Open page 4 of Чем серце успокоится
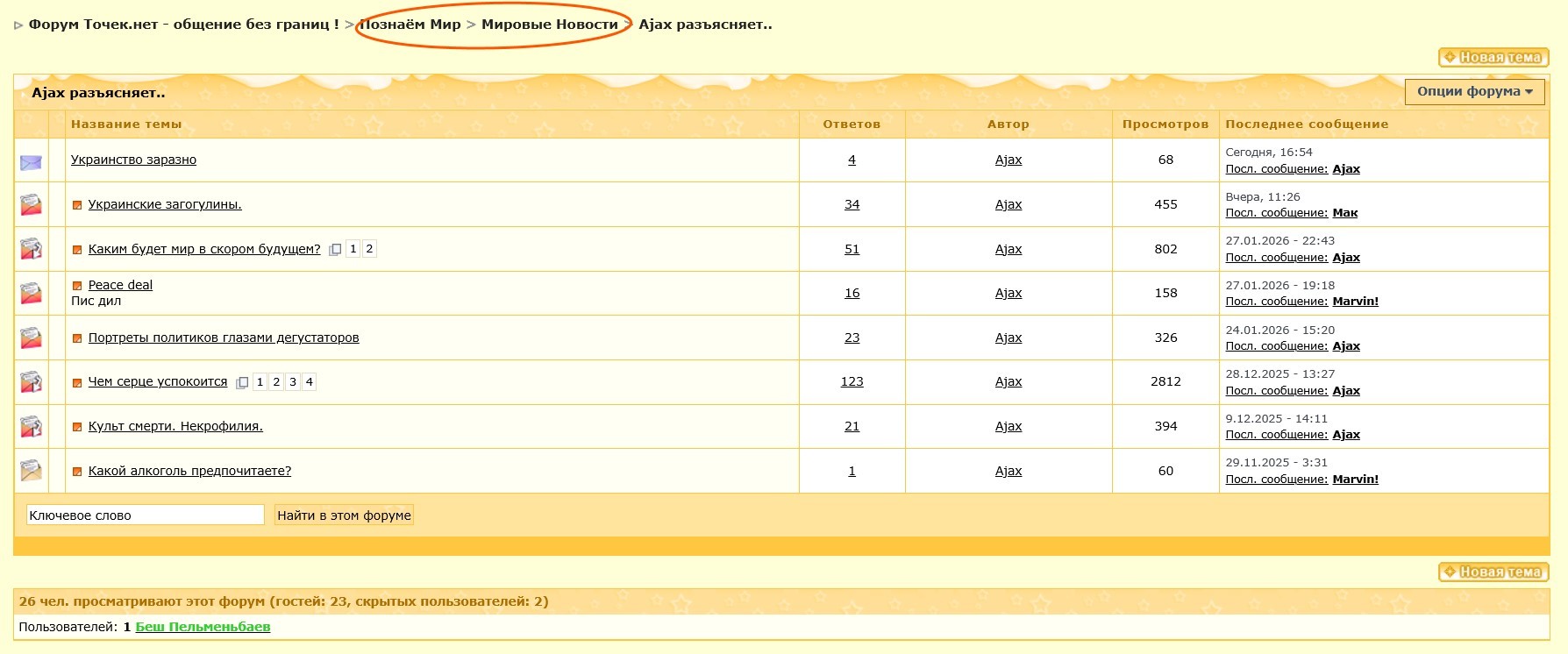 point(309,382)
